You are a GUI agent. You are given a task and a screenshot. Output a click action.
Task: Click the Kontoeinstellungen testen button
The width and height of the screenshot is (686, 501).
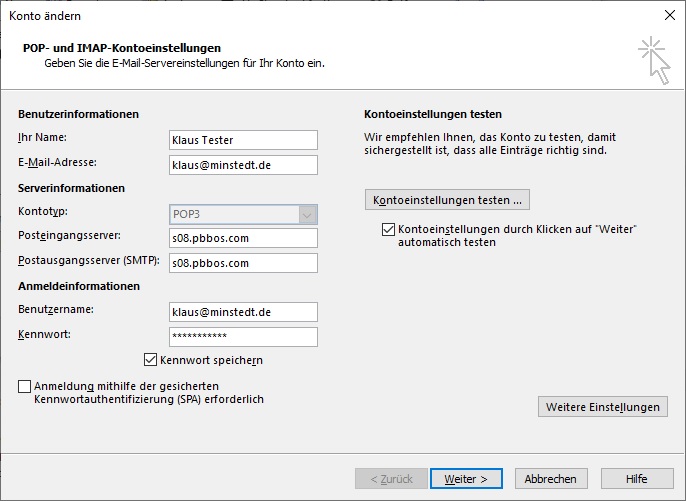click(447, 200)
